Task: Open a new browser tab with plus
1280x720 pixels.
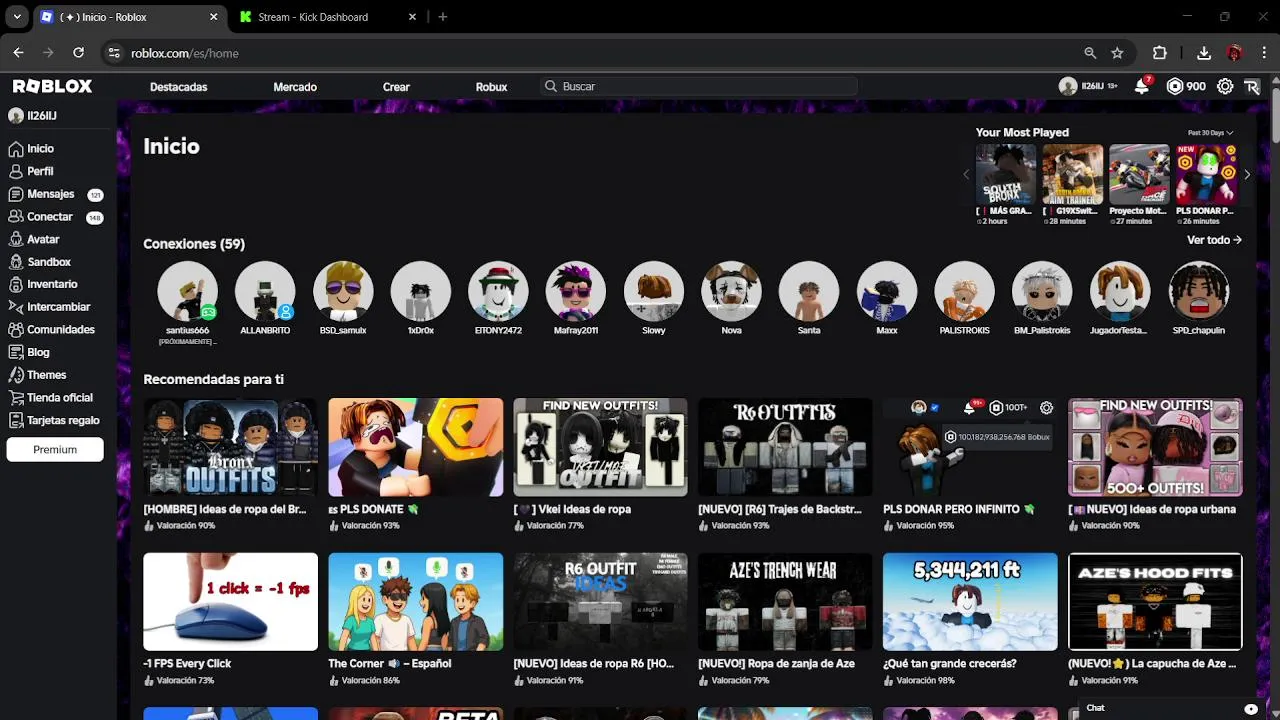Action: (x=443, y=17)
